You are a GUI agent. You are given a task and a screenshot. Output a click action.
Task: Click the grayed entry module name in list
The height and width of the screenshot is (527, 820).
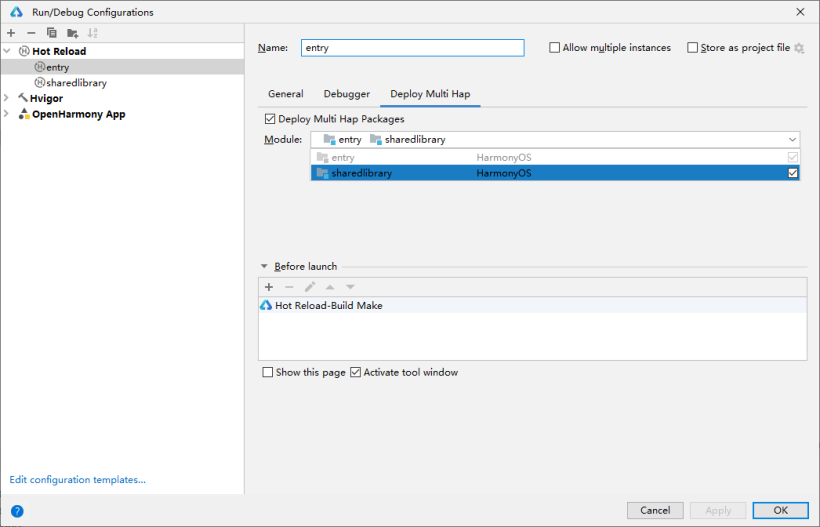(343, 157)
